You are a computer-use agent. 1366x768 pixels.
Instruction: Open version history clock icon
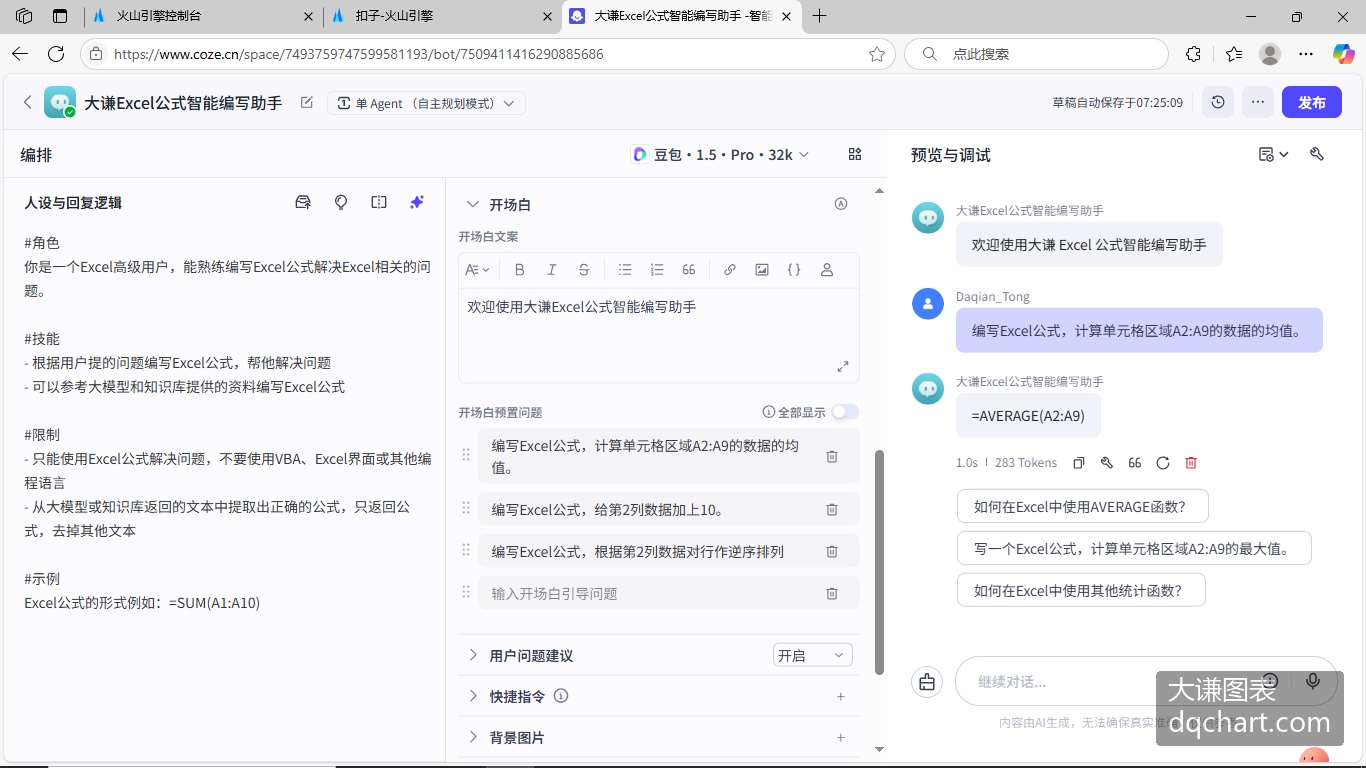click(x=1218, y=102)
